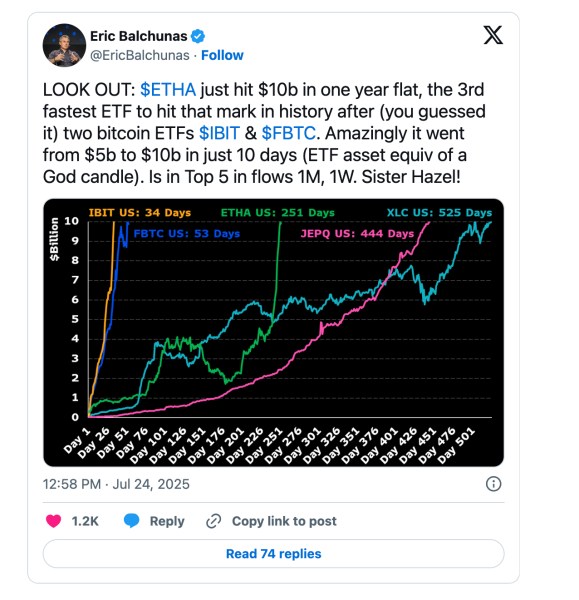This screenshot has height=600, width=579.
Task: Click the Eric Balchunas display name
Action: 139,36
